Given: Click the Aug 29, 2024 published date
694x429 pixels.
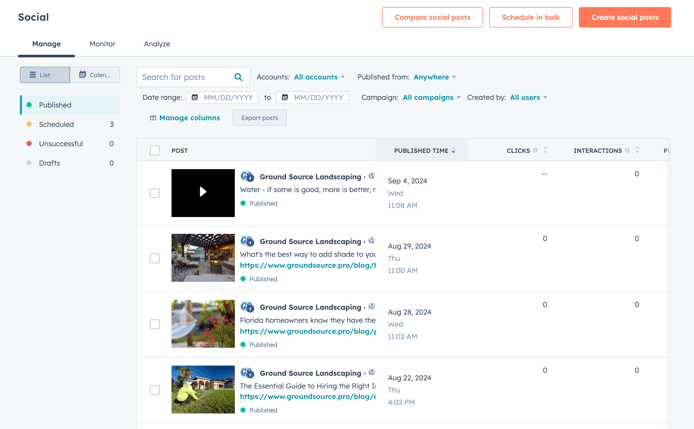Looking at the screenshot, I should [x=409, y=246].
